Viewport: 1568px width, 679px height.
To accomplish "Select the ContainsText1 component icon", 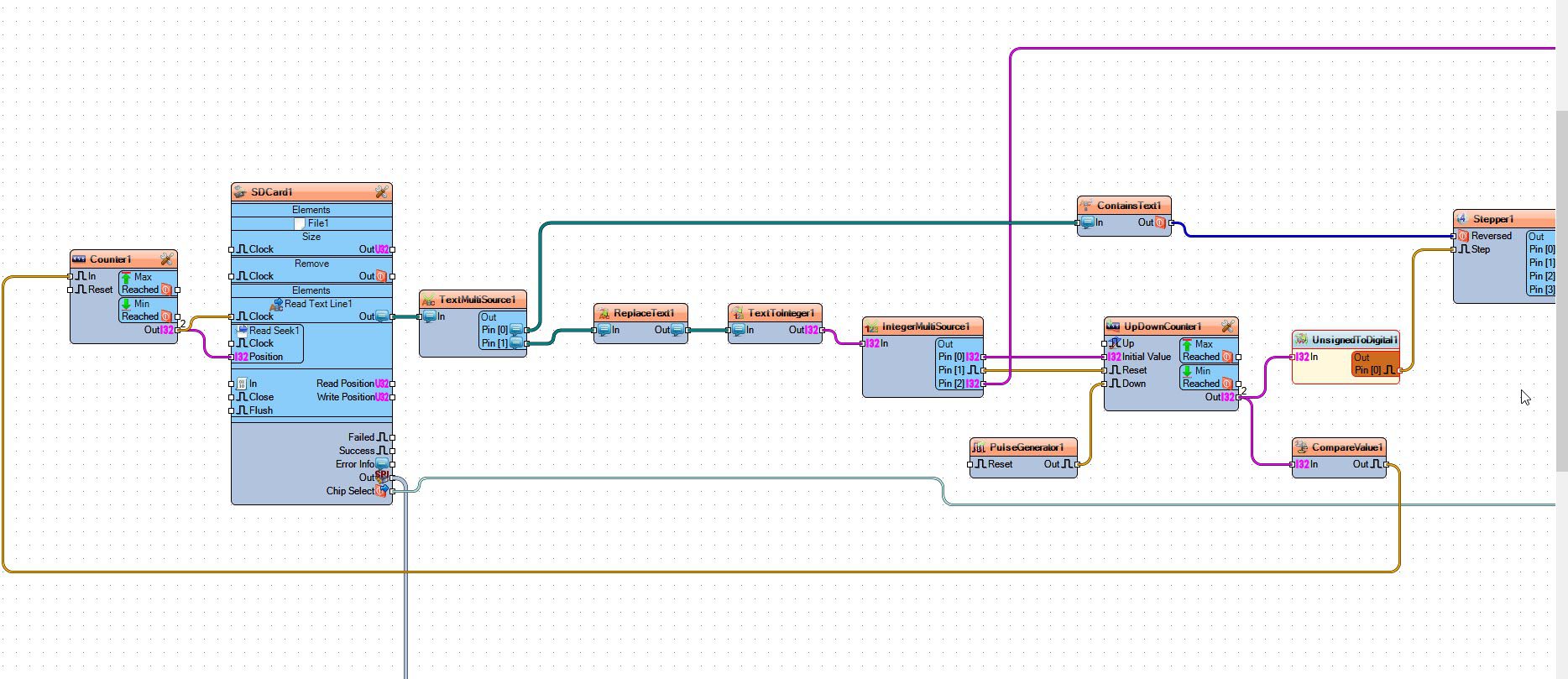I will pyautogui.click(x=1086, y=206).
